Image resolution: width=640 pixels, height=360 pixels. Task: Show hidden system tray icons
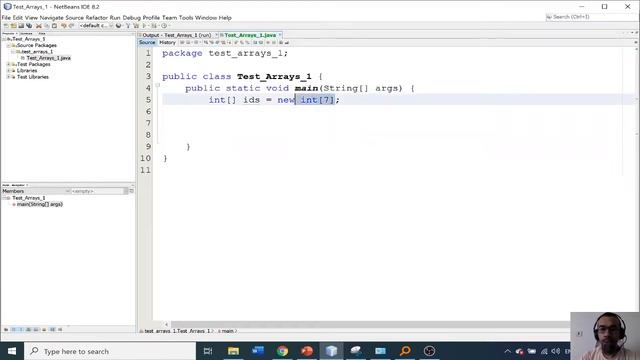coord(507,351)
